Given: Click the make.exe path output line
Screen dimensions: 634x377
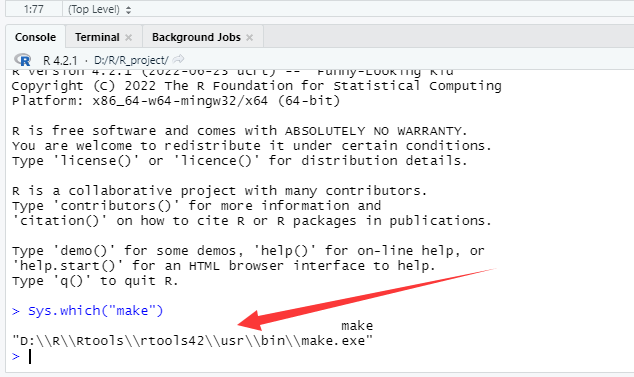Looking at the screenshot, I should coord(192,341).
